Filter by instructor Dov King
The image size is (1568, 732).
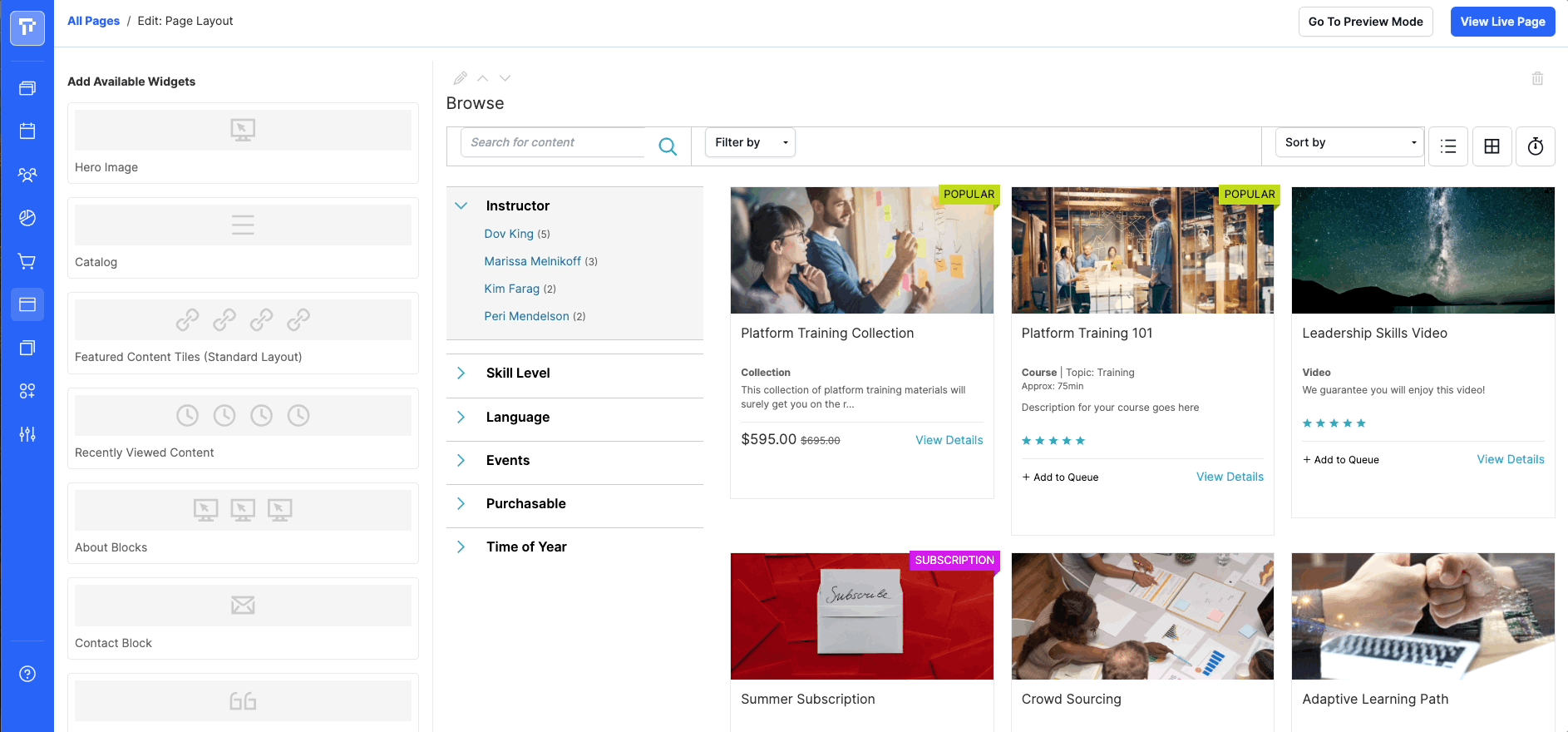[509, 234]
